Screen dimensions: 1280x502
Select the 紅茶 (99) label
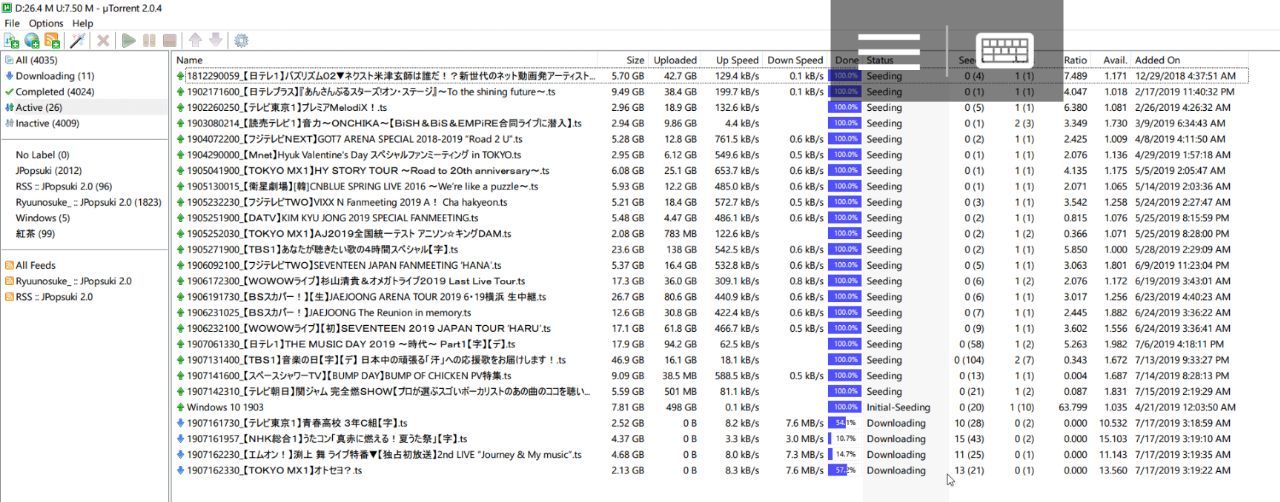coord(35,233)
